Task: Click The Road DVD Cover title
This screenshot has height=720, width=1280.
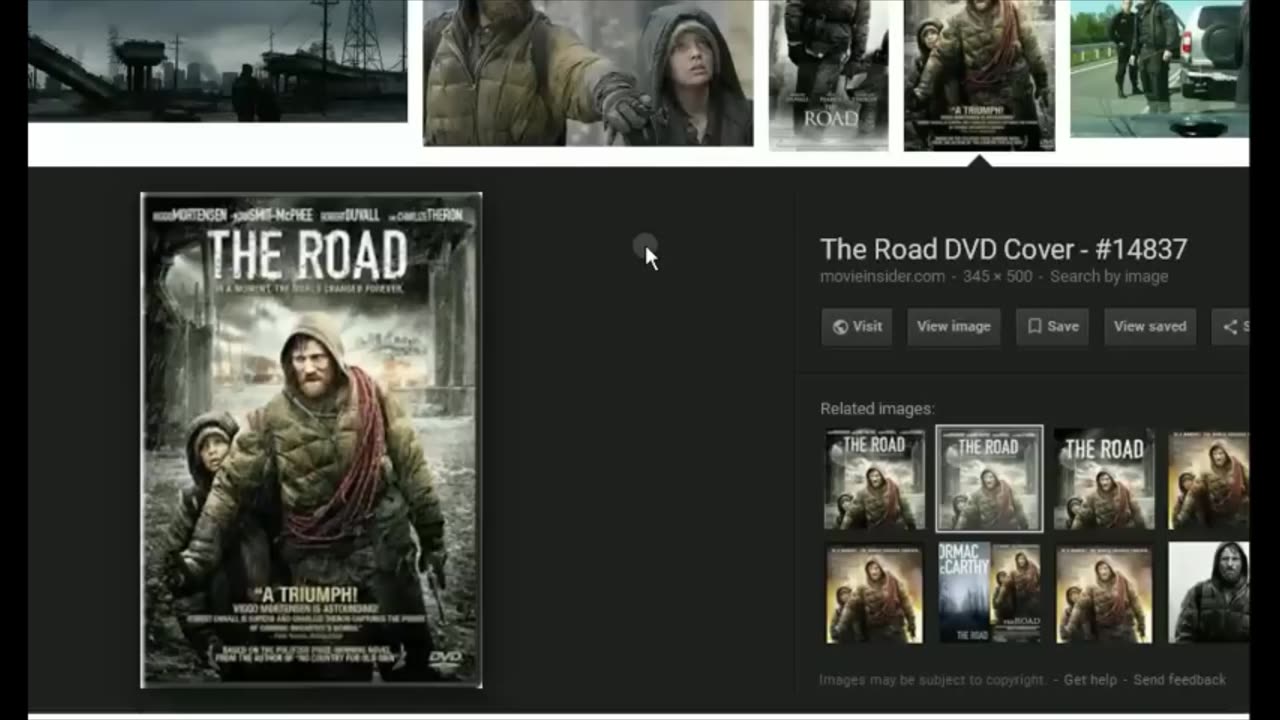Action: pos(1003,249)
